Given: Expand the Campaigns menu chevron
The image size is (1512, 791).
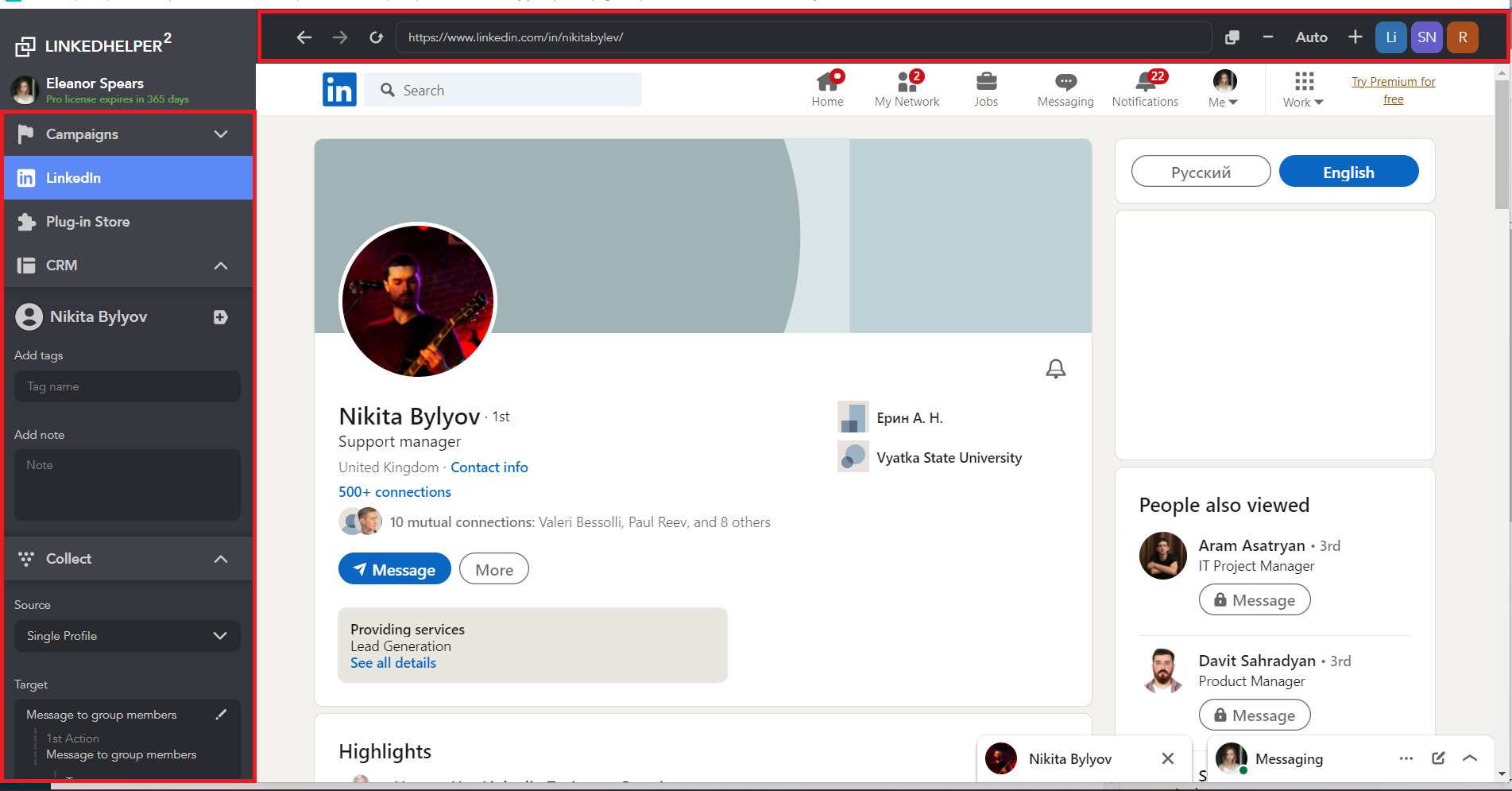Looking at the screenshot, I should [221, 134].
